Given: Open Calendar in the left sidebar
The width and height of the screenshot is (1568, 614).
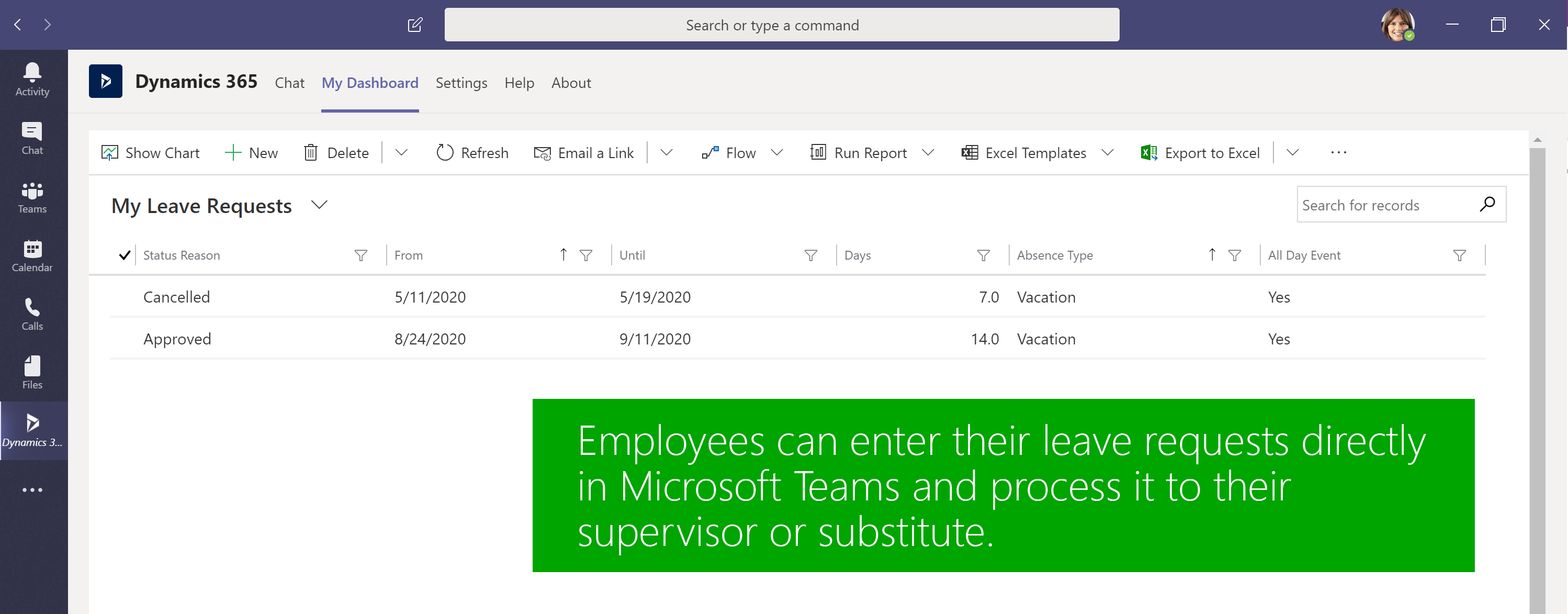Looking at the screenshot, I should point(32,256).
